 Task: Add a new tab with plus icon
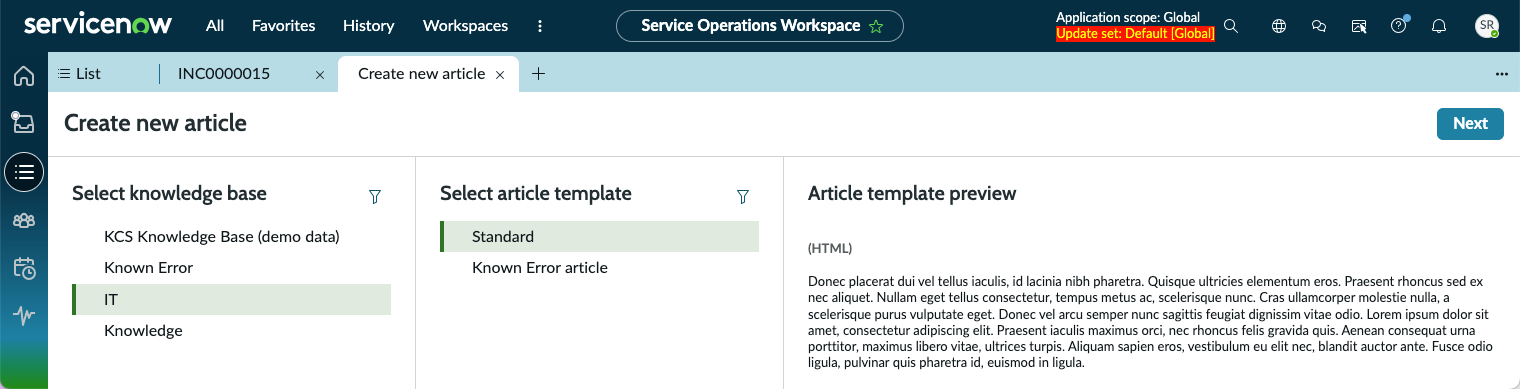pos(538,73)
